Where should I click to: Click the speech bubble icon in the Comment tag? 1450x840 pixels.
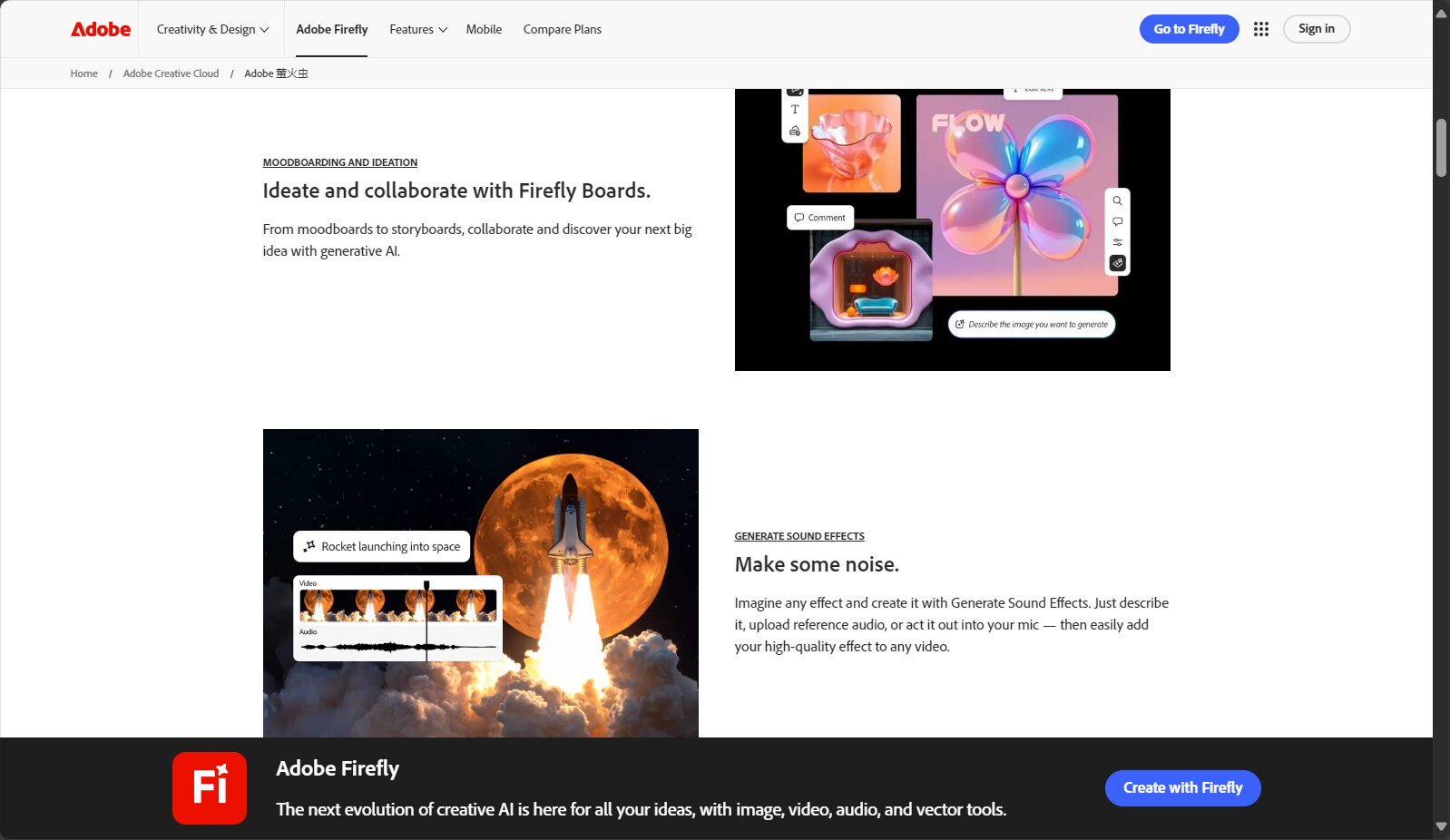[x=798, y=218]
